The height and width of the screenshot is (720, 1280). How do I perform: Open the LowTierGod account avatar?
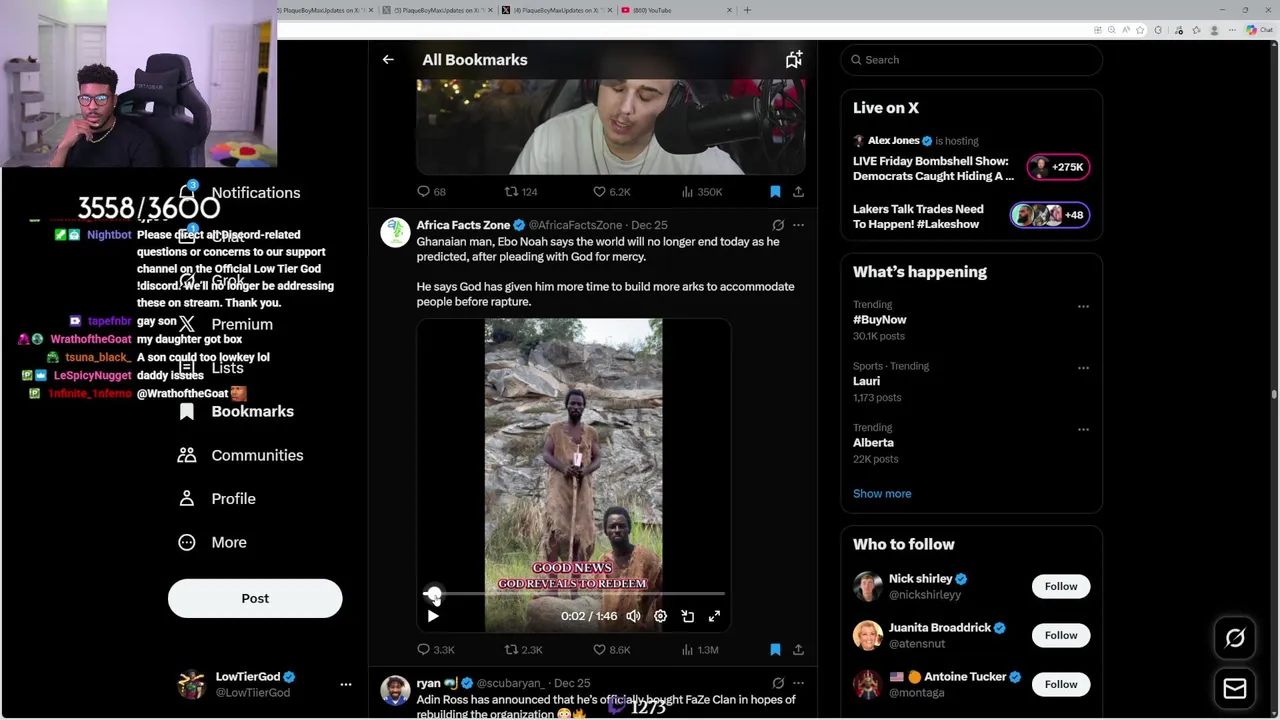tap(191, 684)
